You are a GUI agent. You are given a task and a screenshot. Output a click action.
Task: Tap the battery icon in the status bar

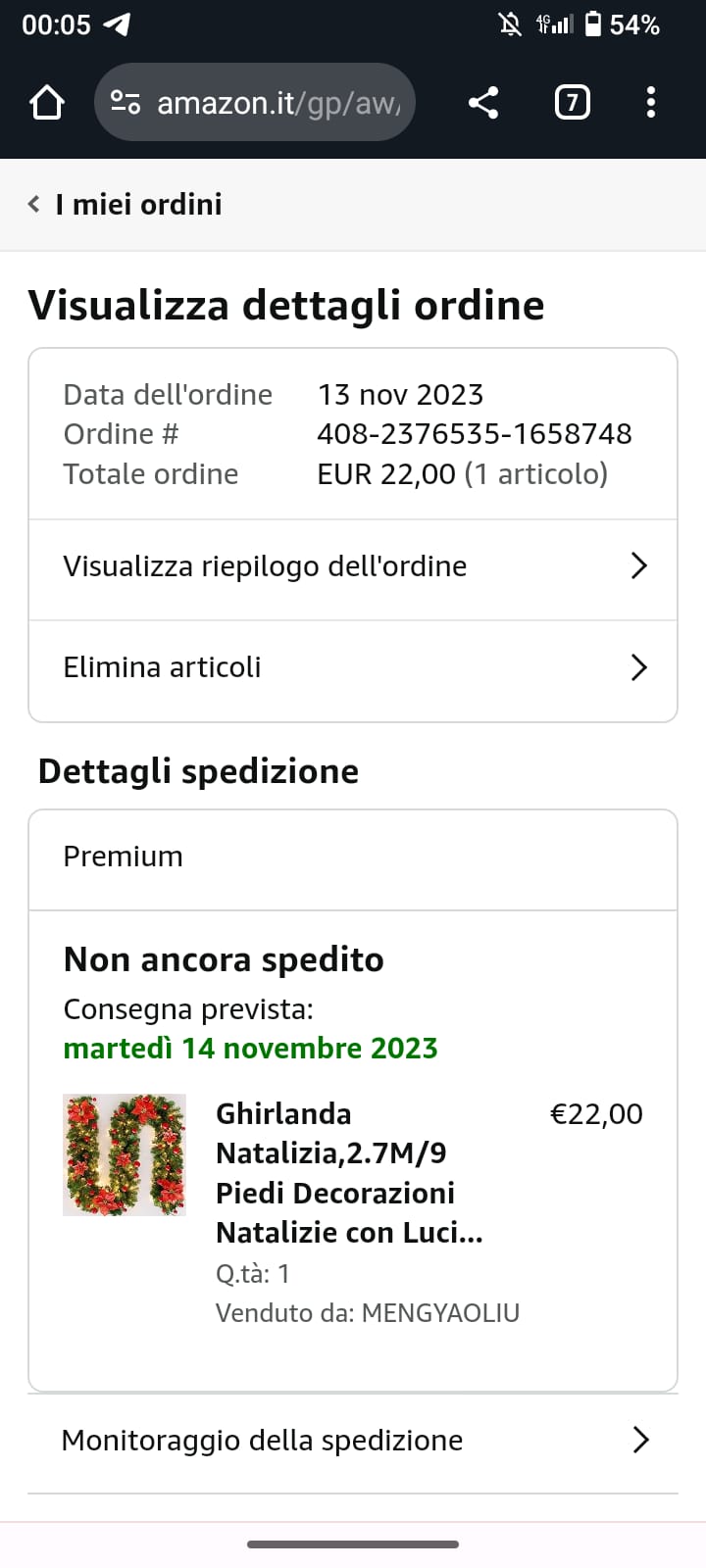tap(592, 24)
